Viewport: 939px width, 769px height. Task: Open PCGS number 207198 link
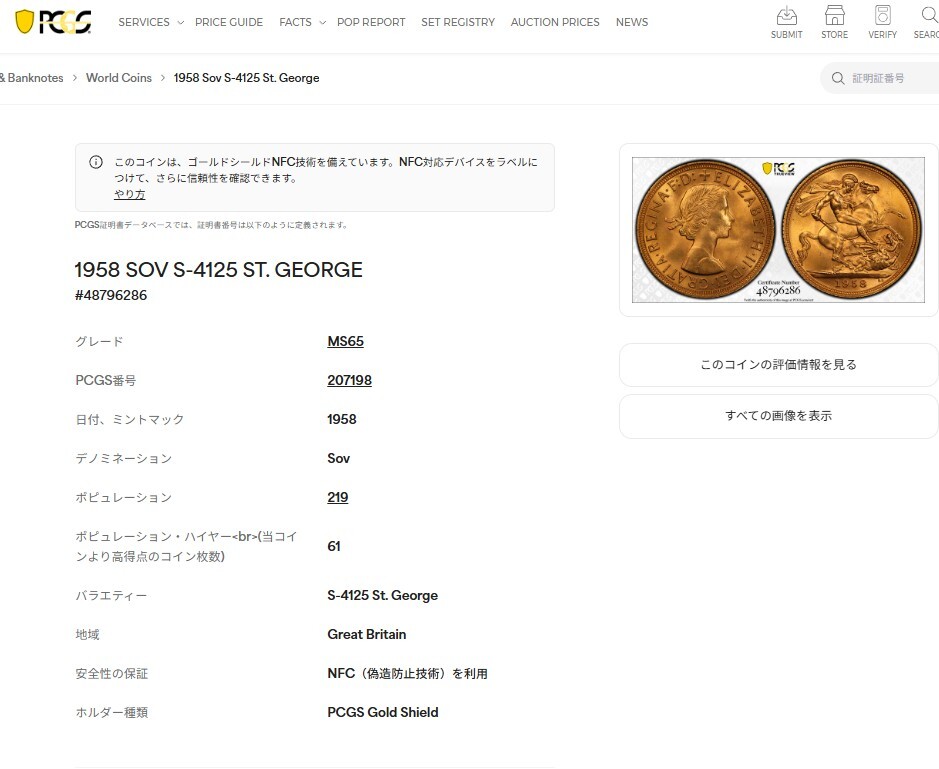(x=349, y=380)
